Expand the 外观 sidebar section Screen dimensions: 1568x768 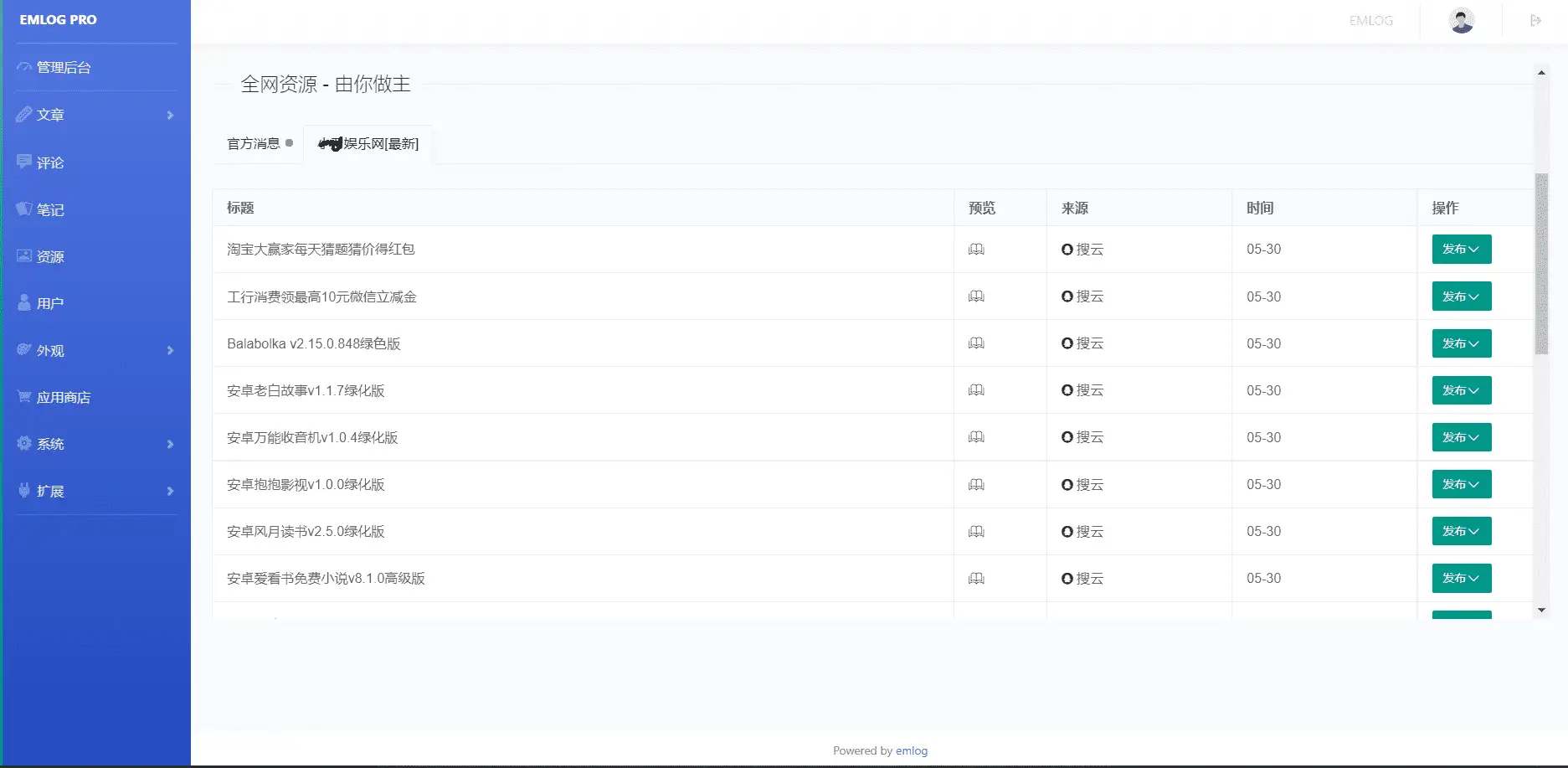pos(95,350)
